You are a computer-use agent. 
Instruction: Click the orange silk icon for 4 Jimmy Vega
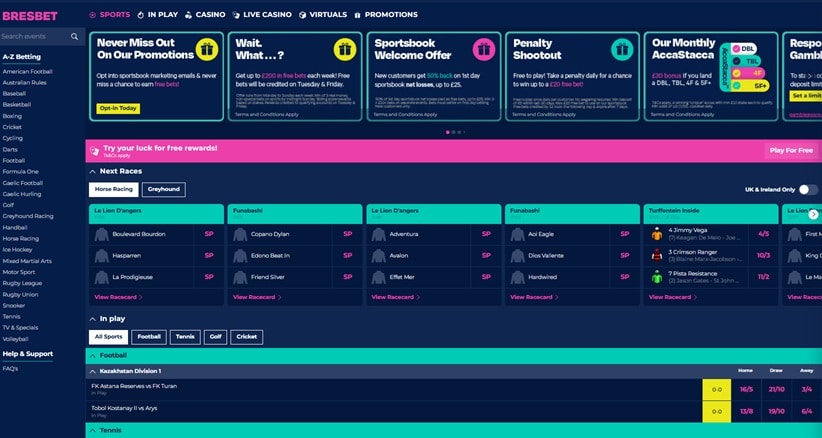pos(657,234)
